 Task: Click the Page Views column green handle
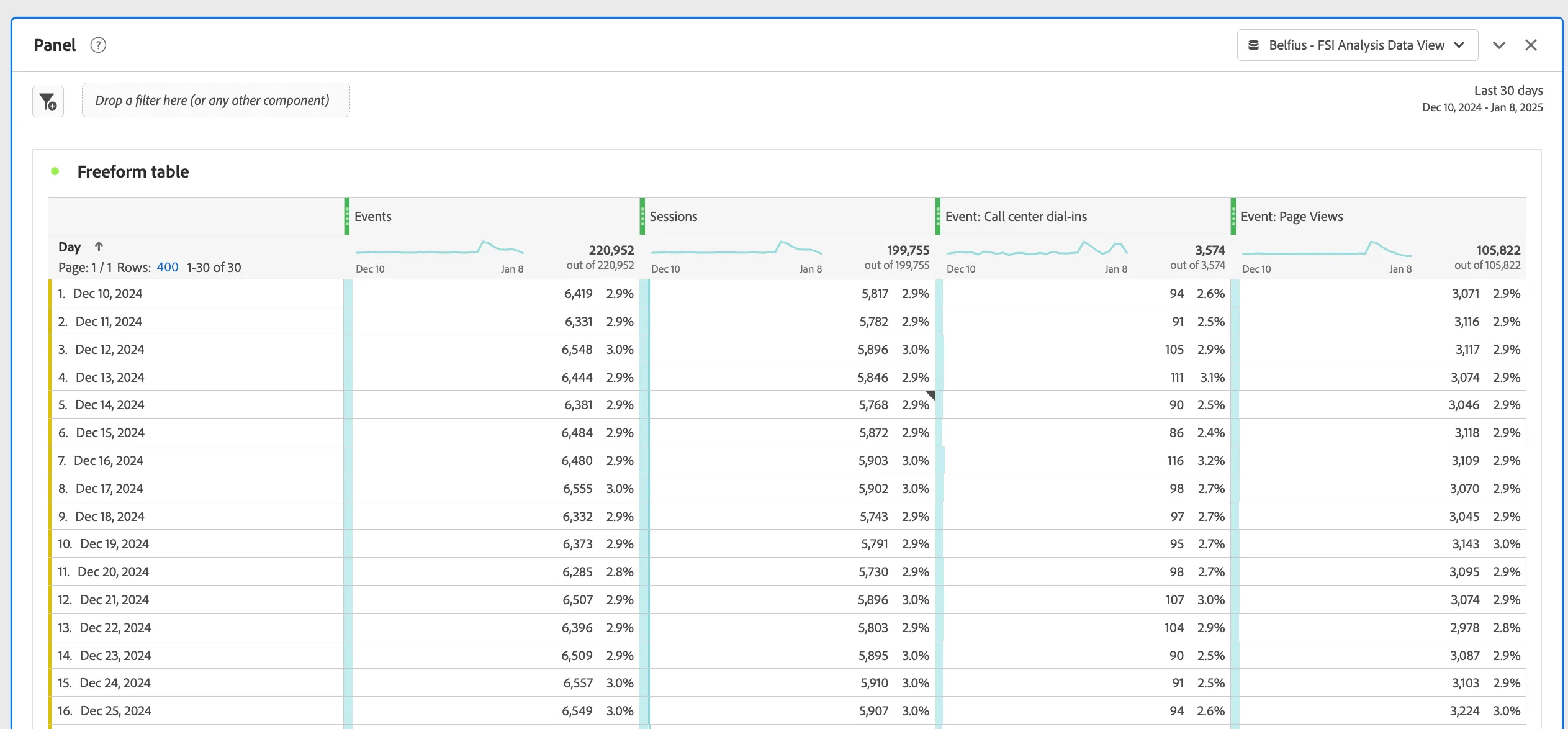(1233, 217)
